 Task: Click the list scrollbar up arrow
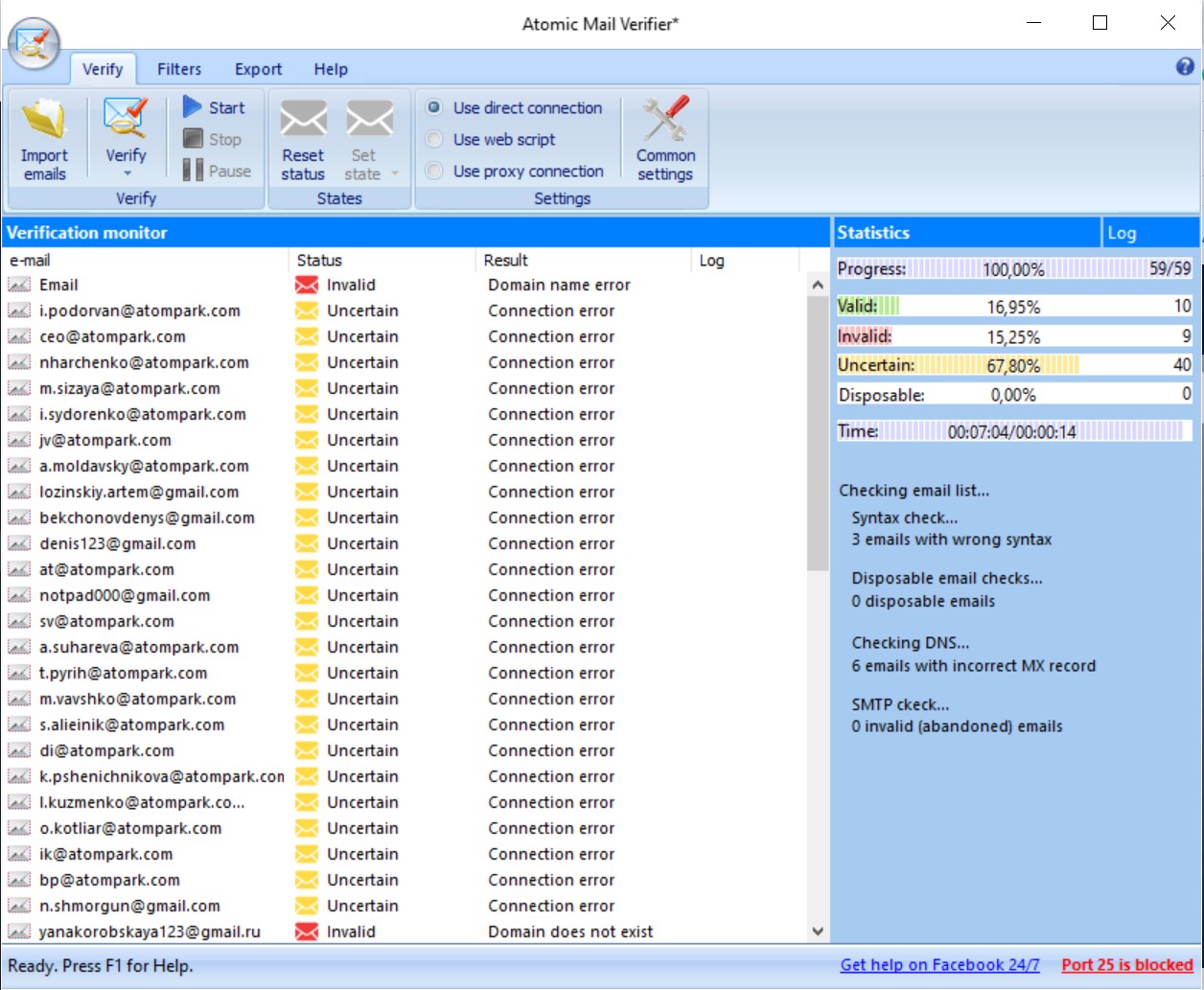[818, 285]
